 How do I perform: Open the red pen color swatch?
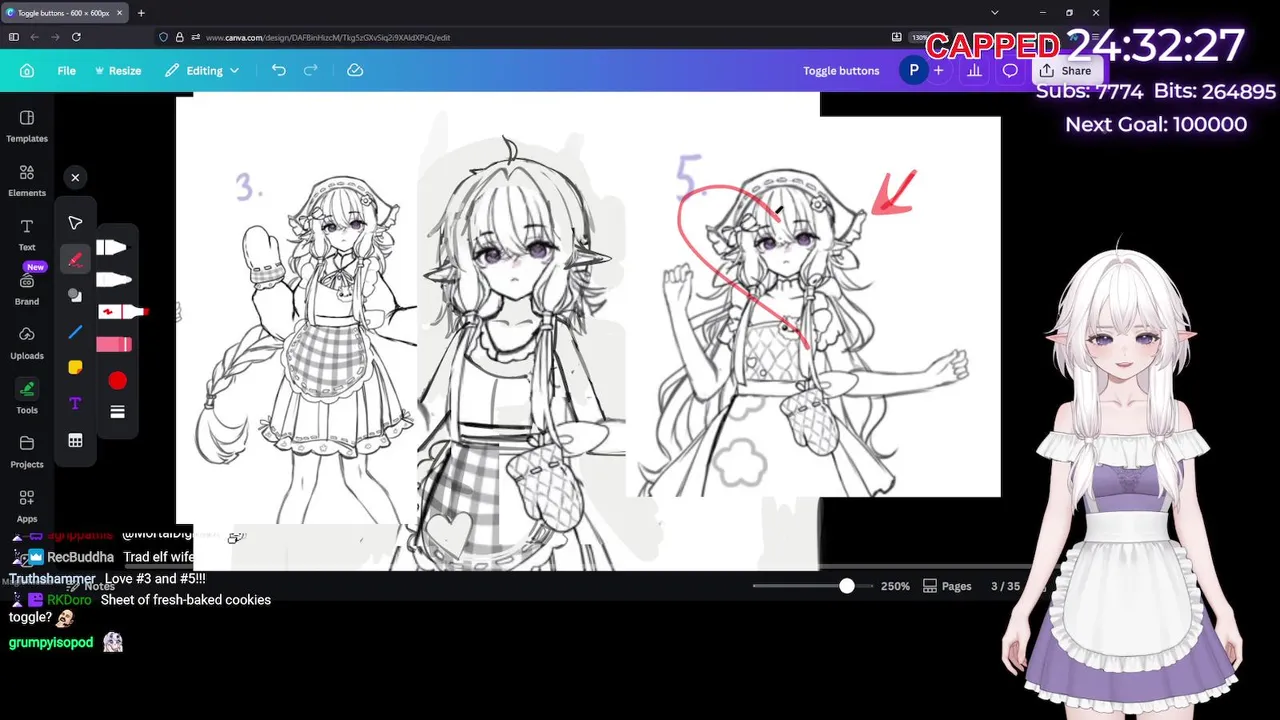tap(117, 381)
